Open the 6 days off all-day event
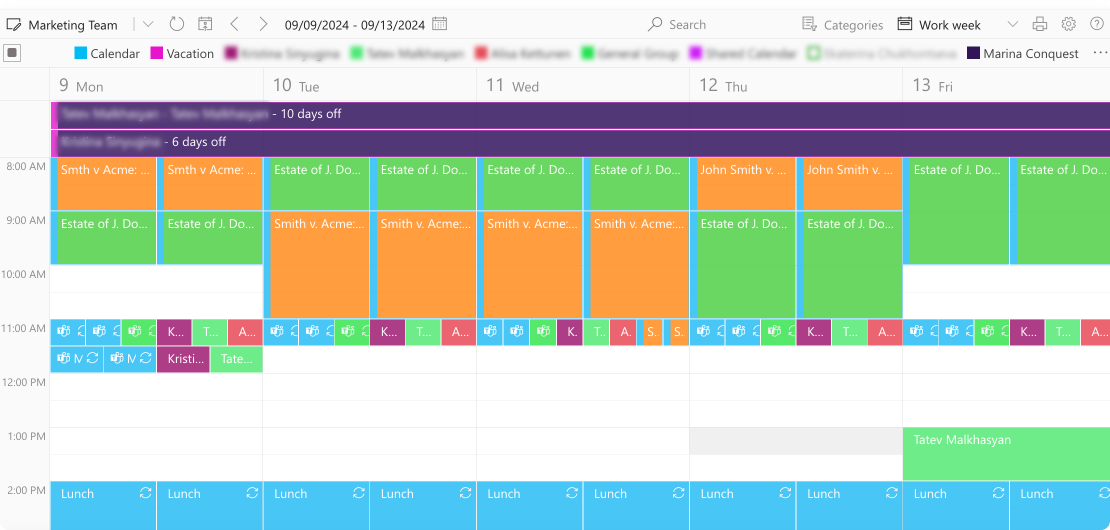 click(580, 143)
